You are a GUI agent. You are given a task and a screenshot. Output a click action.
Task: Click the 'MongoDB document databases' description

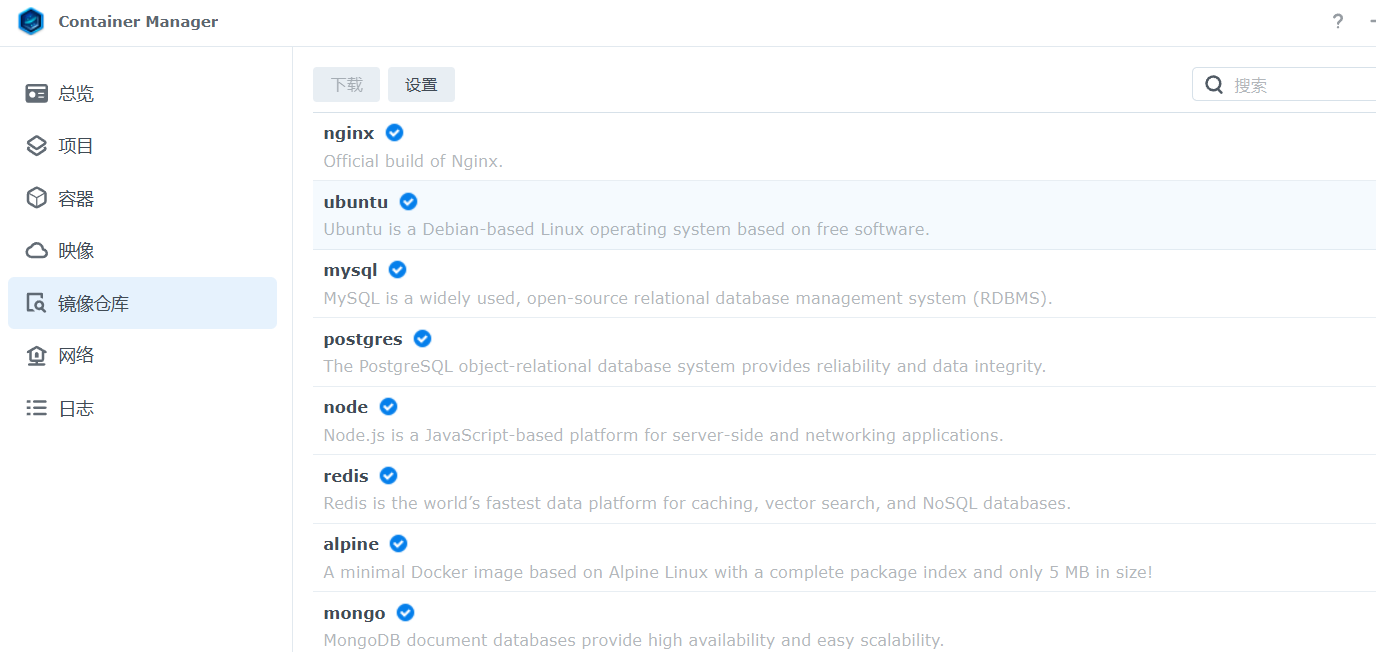click(633, 640)
